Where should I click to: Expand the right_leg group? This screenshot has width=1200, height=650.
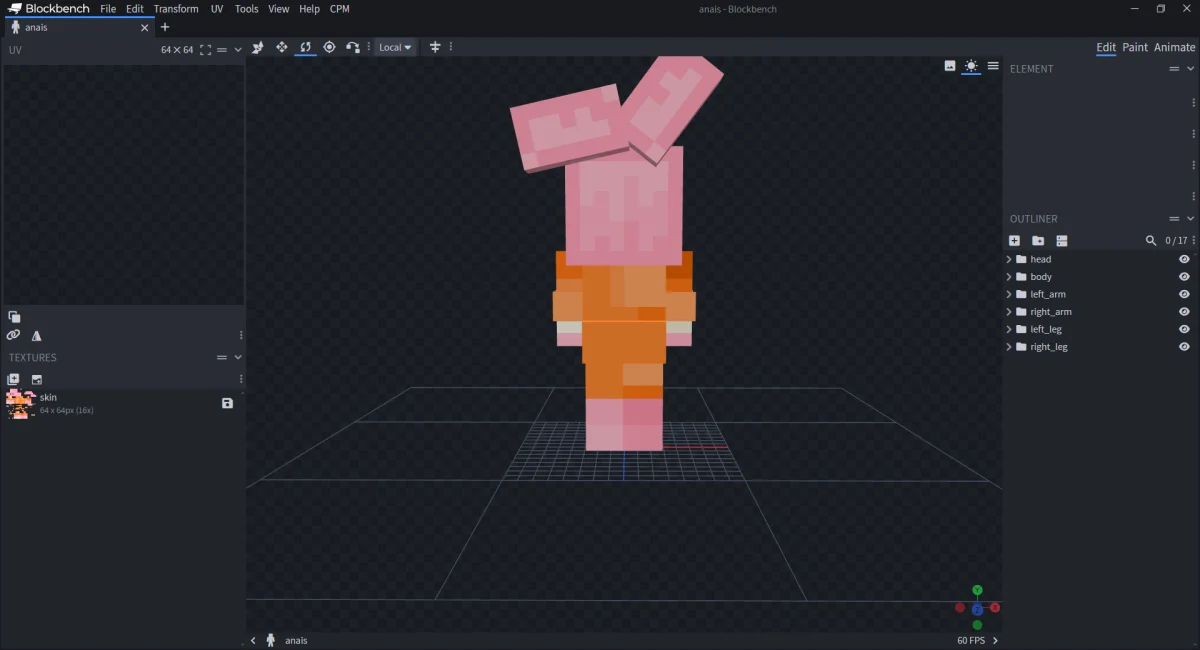pyautogui.click(x=1009, y=347)
